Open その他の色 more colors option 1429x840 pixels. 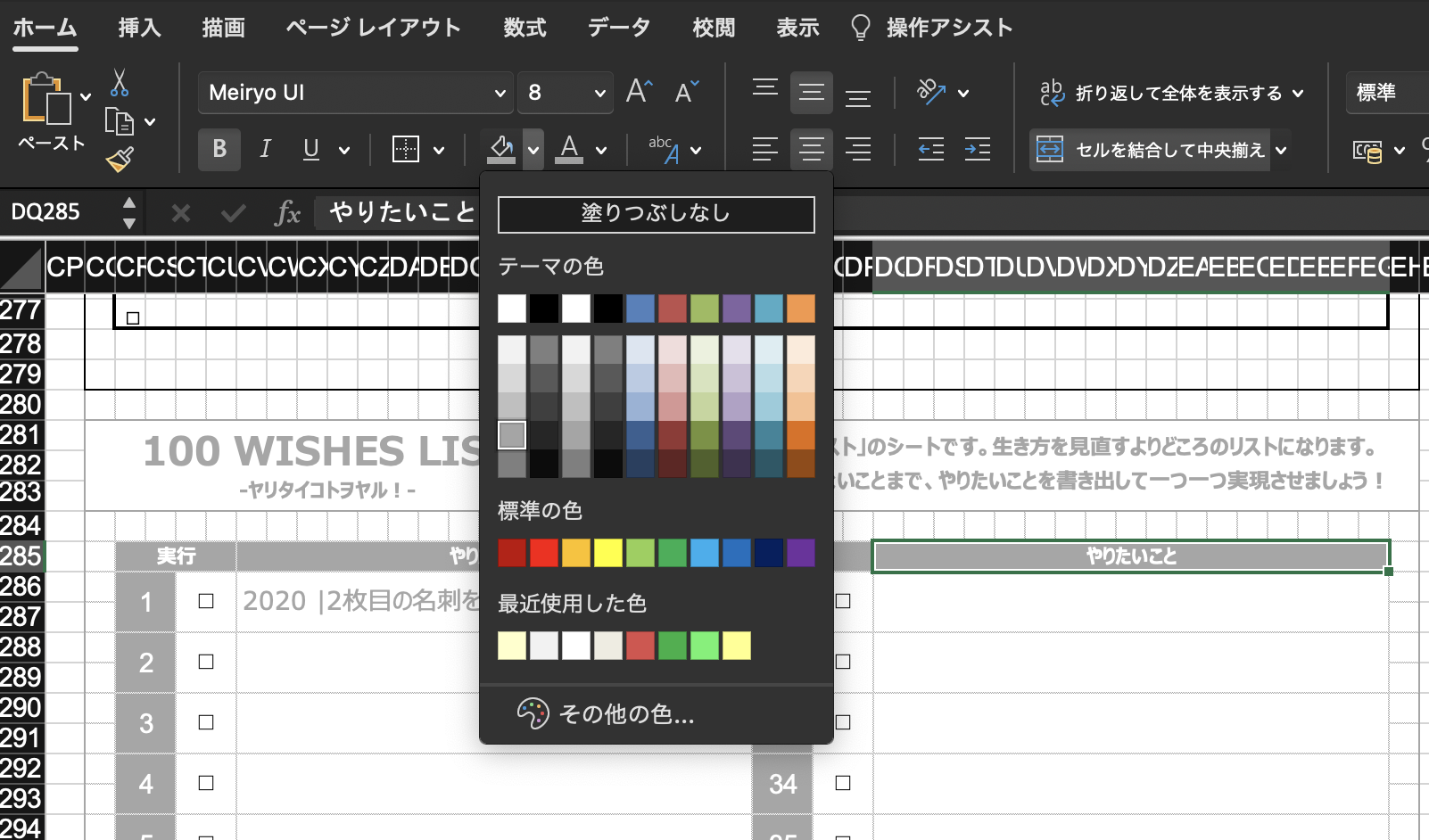[624, 714]
